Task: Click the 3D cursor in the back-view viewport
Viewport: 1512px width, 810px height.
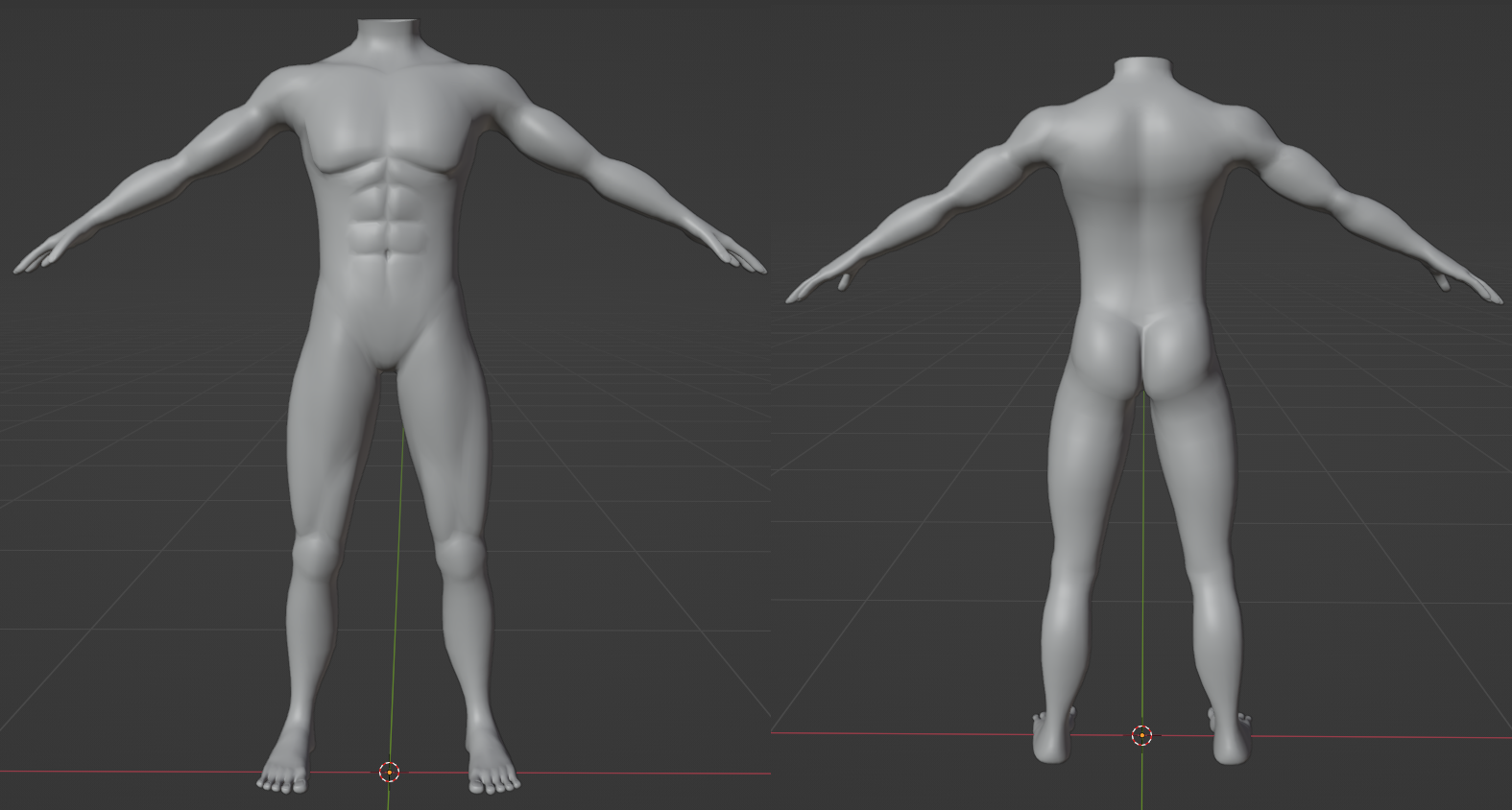Action: [1141, 736]
